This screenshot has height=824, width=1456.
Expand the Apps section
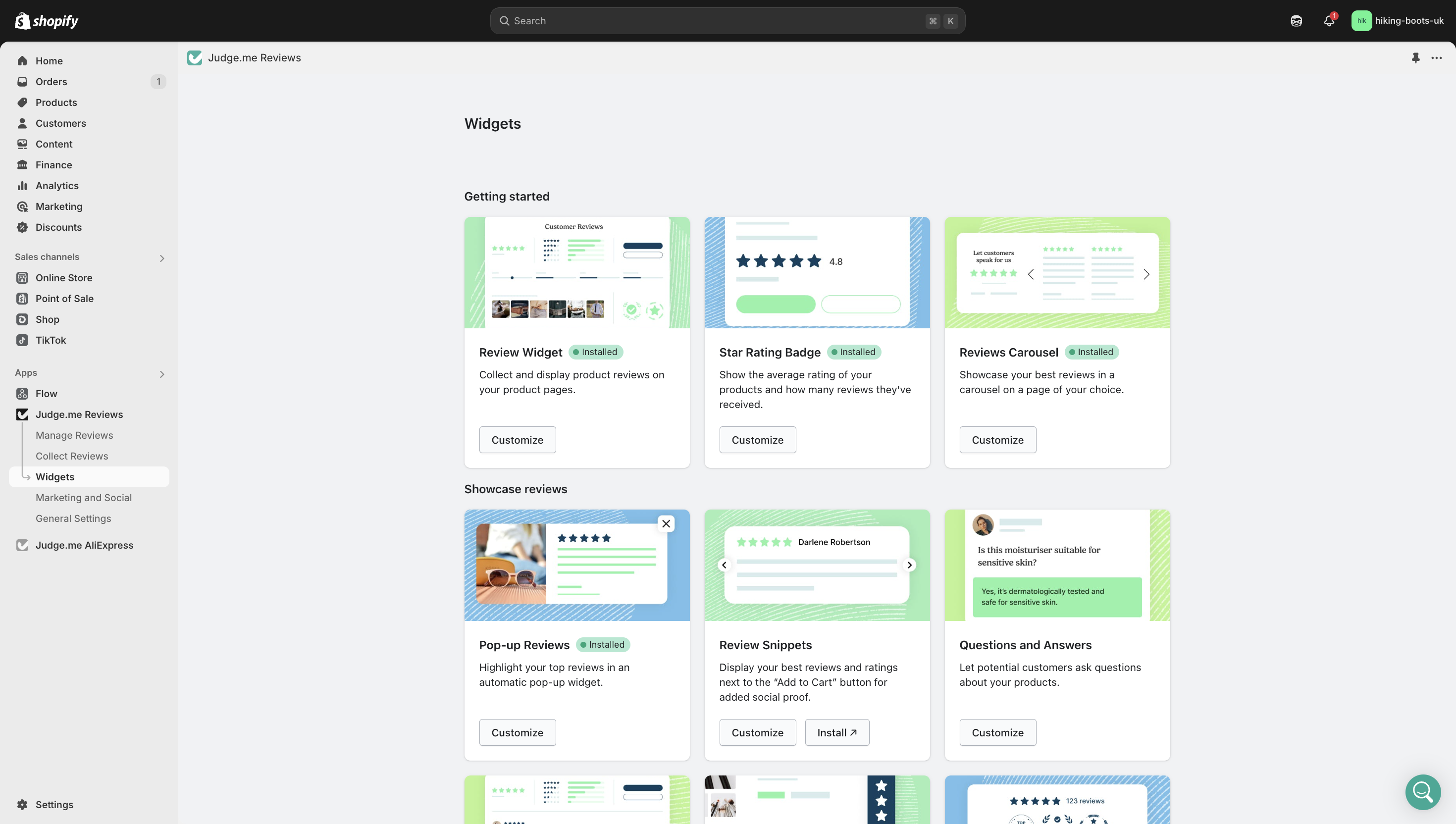162,374
